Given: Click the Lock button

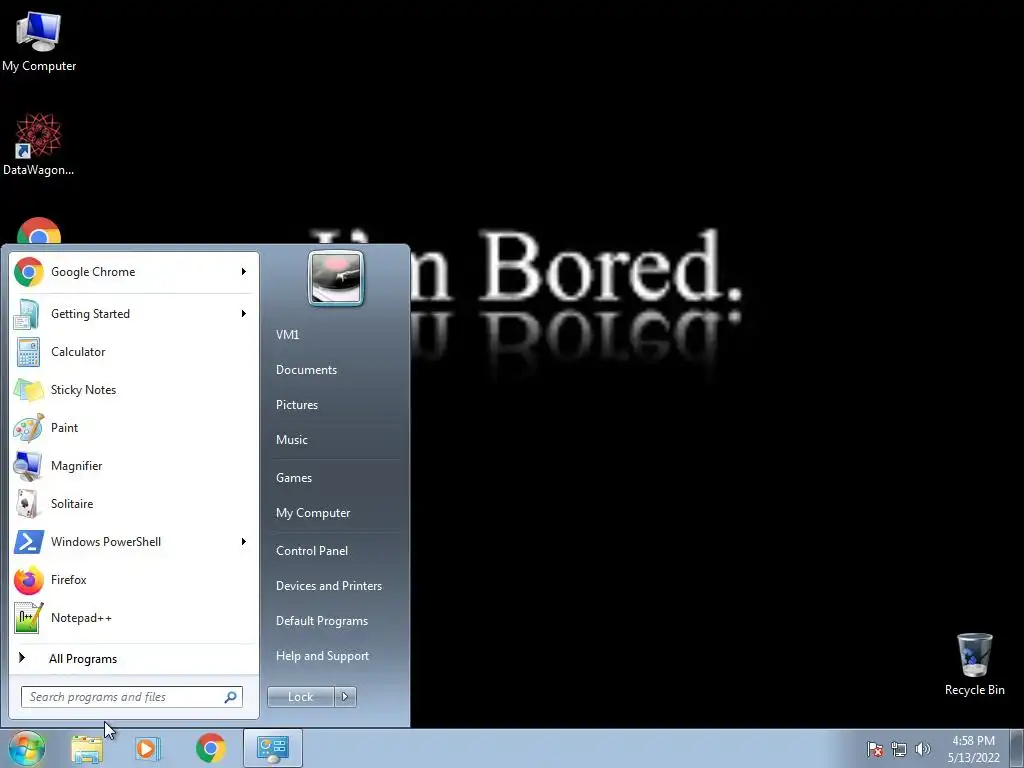Looking at the screenshot, I should coord(301,697).
